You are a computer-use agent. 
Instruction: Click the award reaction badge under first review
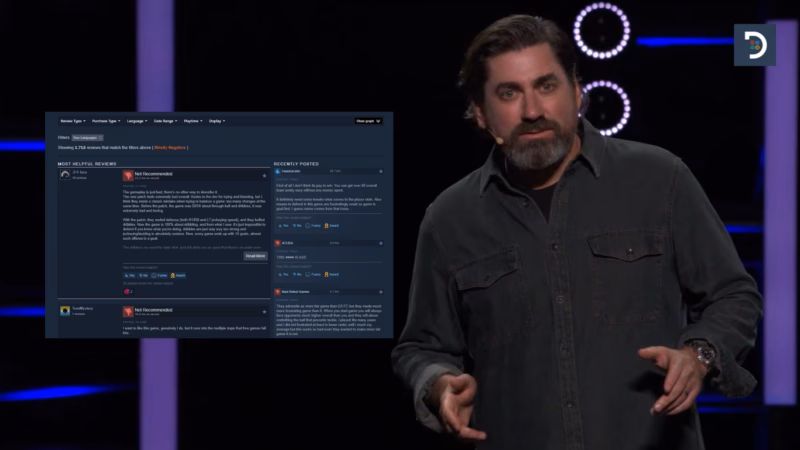[128, 291]
